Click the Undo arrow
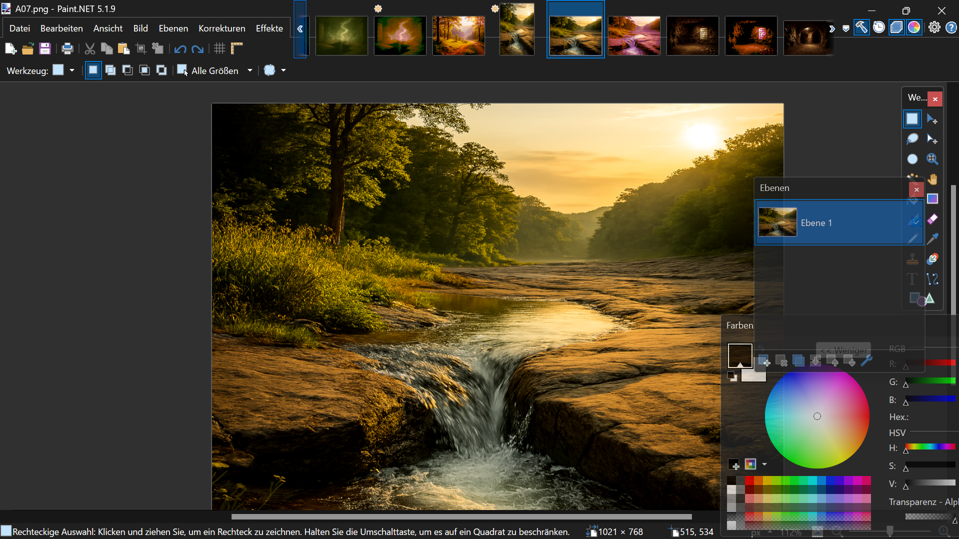Image resolution: width=959 pixels, height=539 pixels. [180, 49]
